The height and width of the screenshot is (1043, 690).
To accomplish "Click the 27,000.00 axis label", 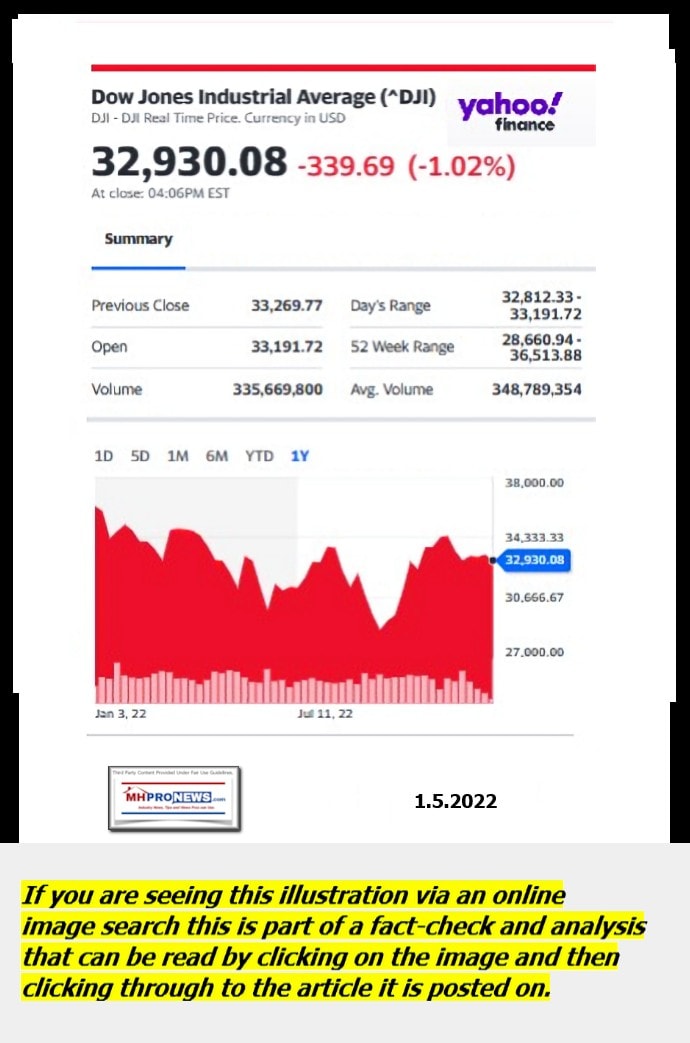I will coord(534,652).
